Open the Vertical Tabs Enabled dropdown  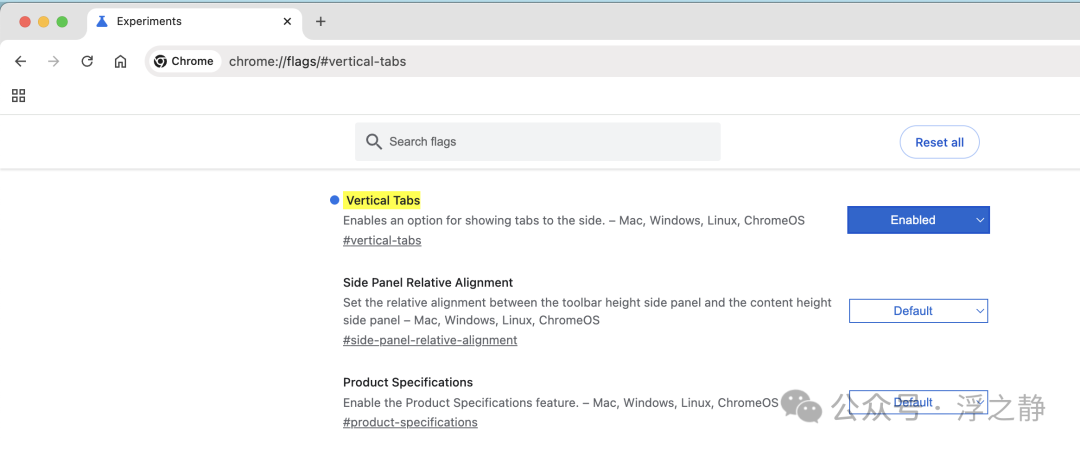click(918, 220)
